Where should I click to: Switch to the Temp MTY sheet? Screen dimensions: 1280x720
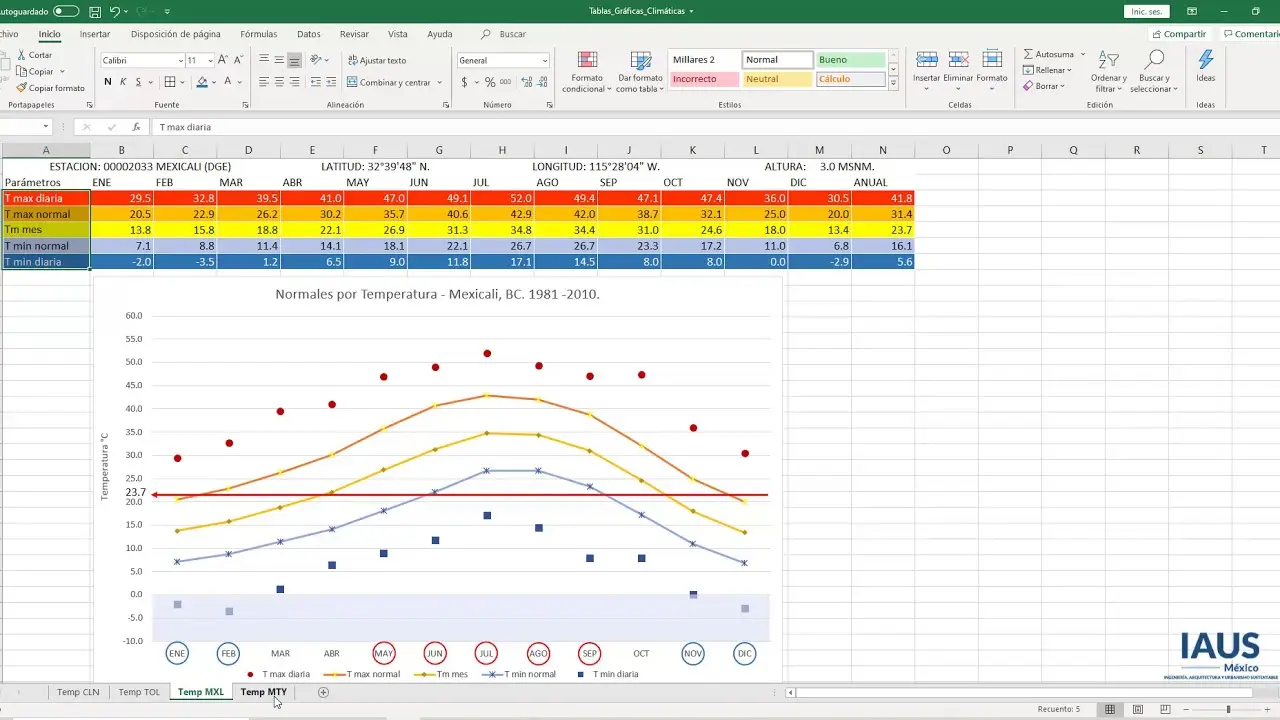tap(263, 692)
